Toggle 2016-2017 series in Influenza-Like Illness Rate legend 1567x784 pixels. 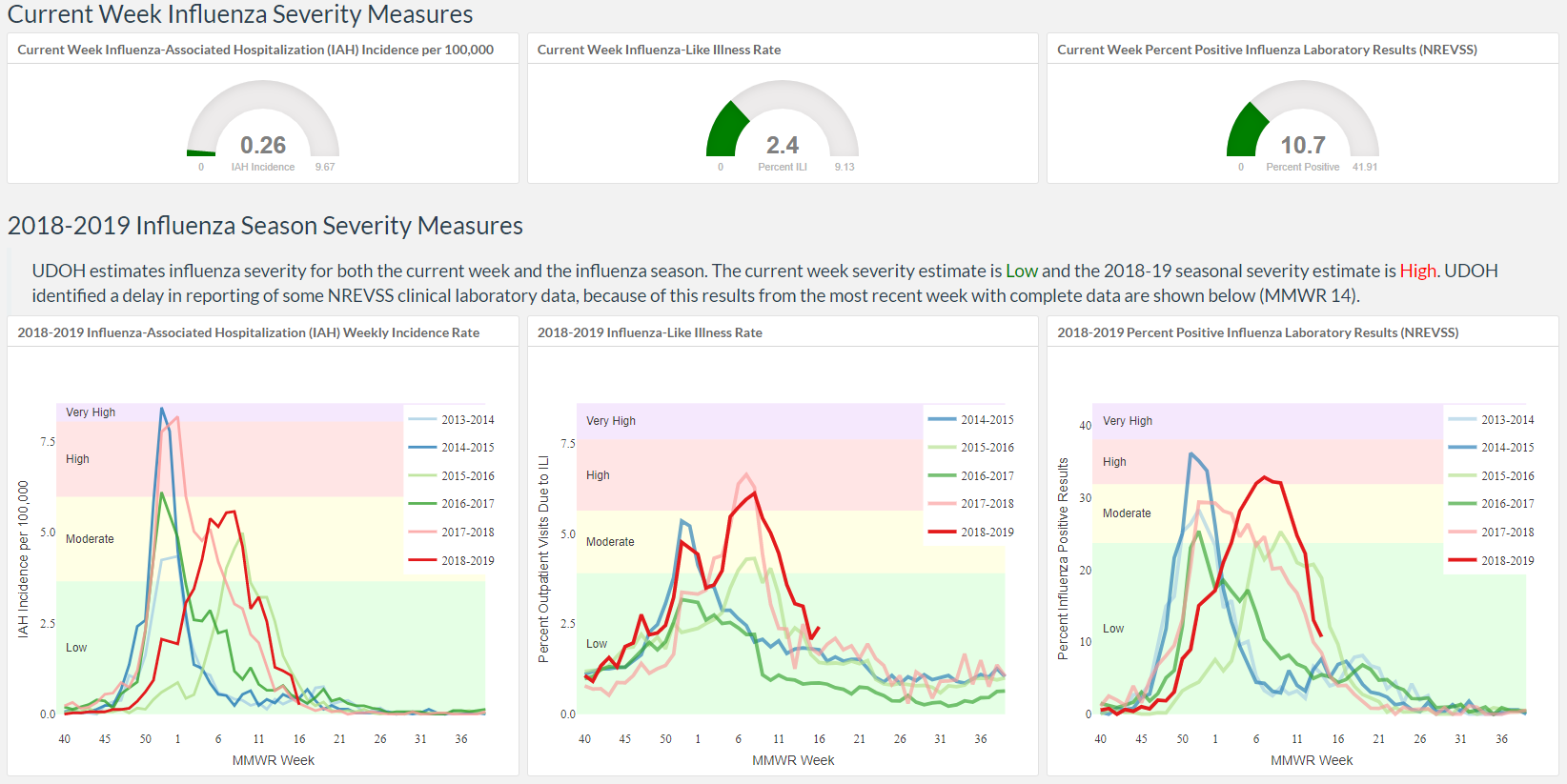pyautogui.click(x=971, y=476)
